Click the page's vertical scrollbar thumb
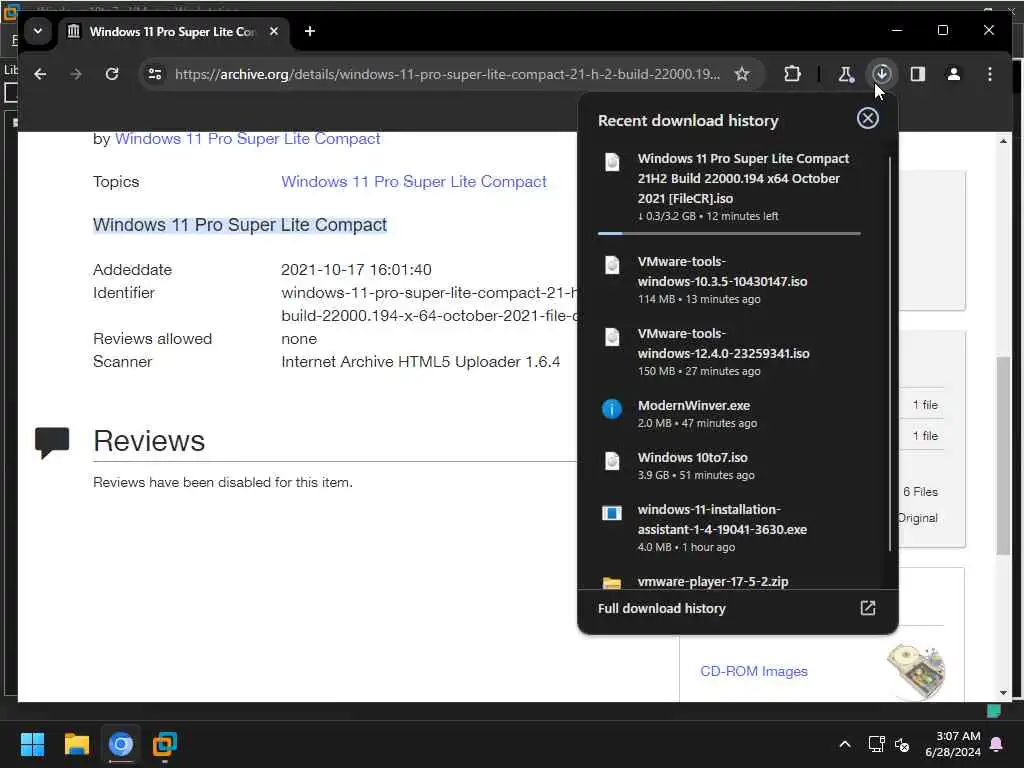This screenshot has width=1024, height=768. pos(1003,456)
